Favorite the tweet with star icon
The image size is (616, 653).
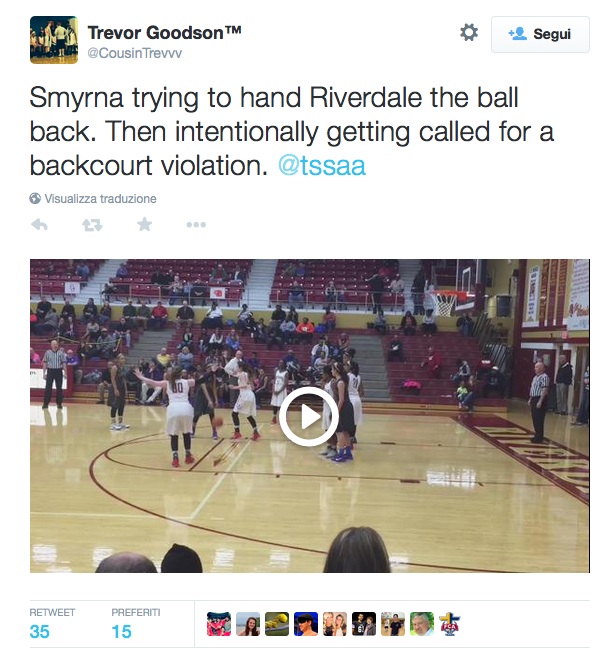[x=145, y=224]
